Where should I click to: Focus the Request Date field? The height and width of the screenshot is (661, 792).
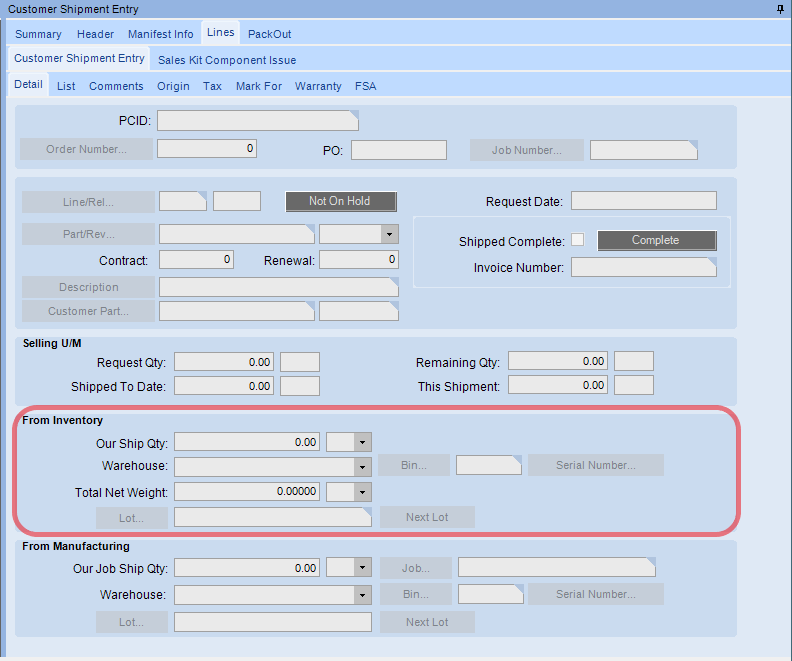(644, 200)
